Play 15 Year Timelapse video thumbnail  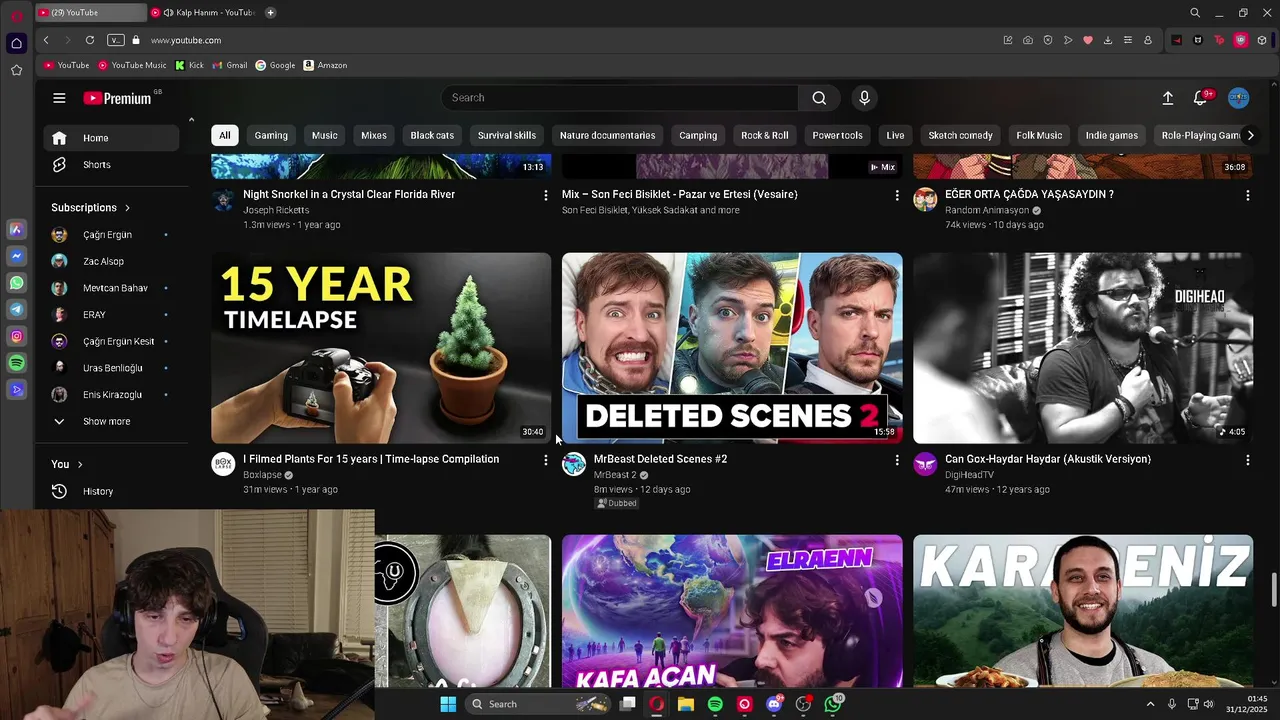point(381,348)
